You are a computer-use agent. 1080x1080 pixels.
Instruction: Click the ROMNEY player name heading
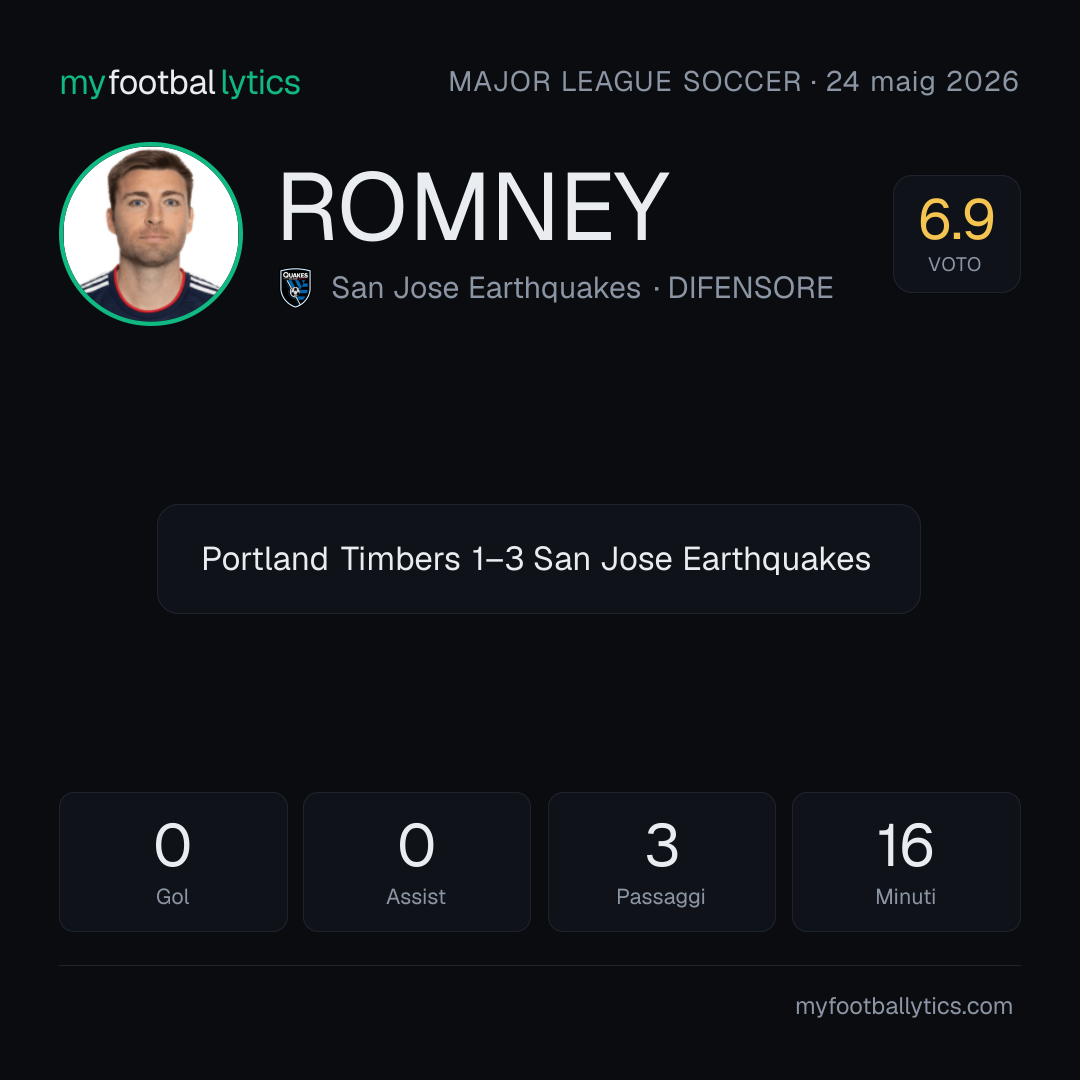pyautogui.click(x=474, y=207)
